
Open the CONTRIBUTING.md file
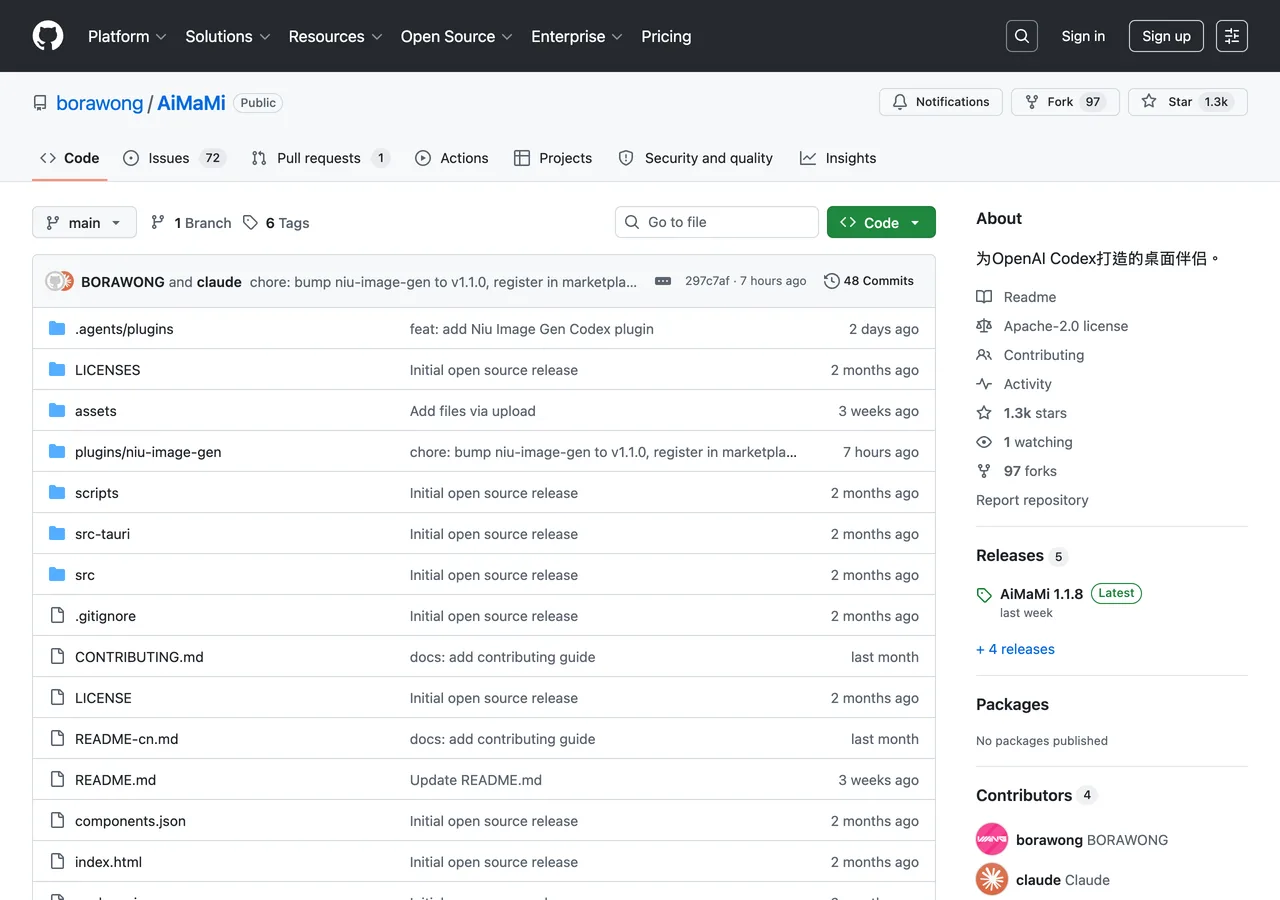coord(139,657)
